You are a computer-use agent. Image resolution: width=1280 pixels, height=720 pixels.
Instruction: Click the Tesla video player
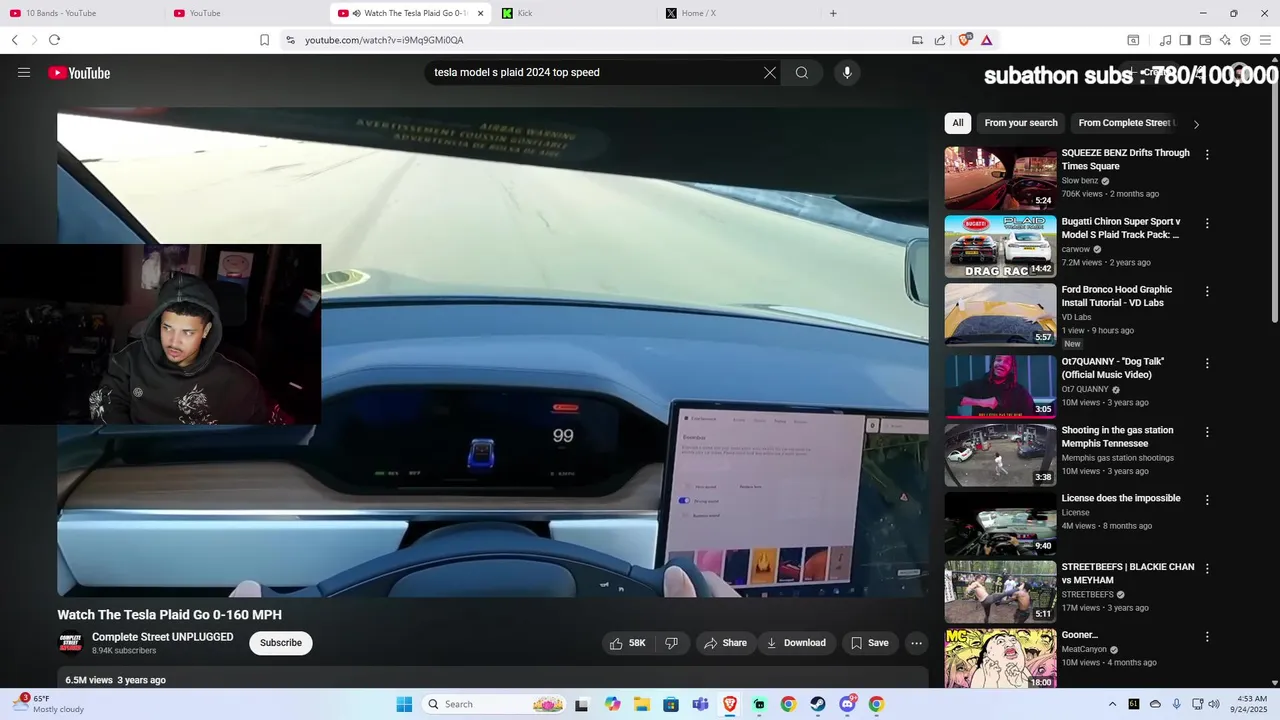(x=493, y=352)
